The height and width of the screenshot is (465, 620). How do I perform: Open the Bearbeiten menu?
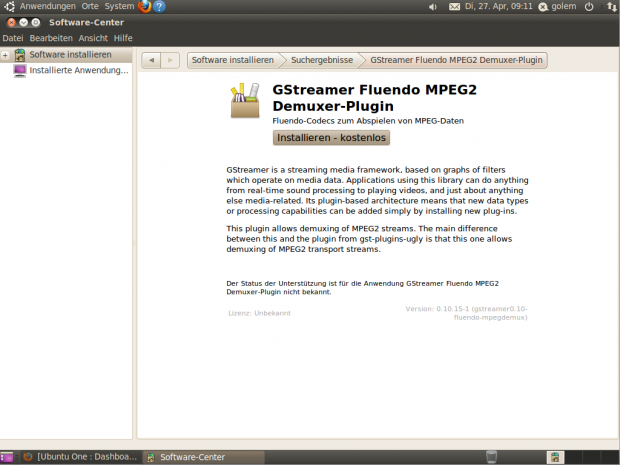tap(51, 37)
